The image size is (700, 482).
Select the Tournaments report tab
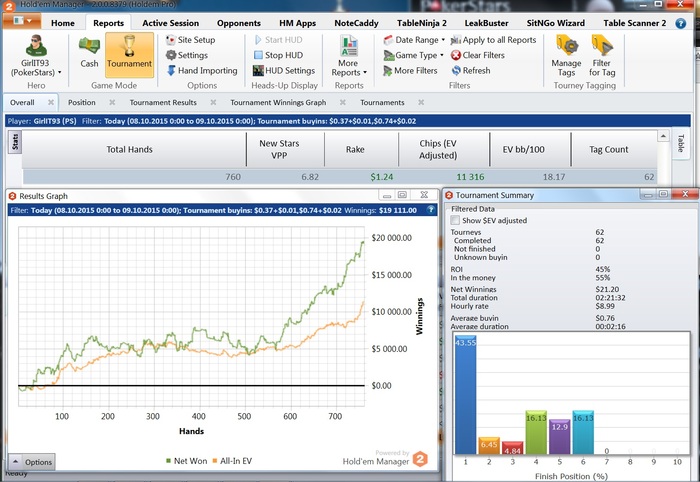tap(382, 102)
